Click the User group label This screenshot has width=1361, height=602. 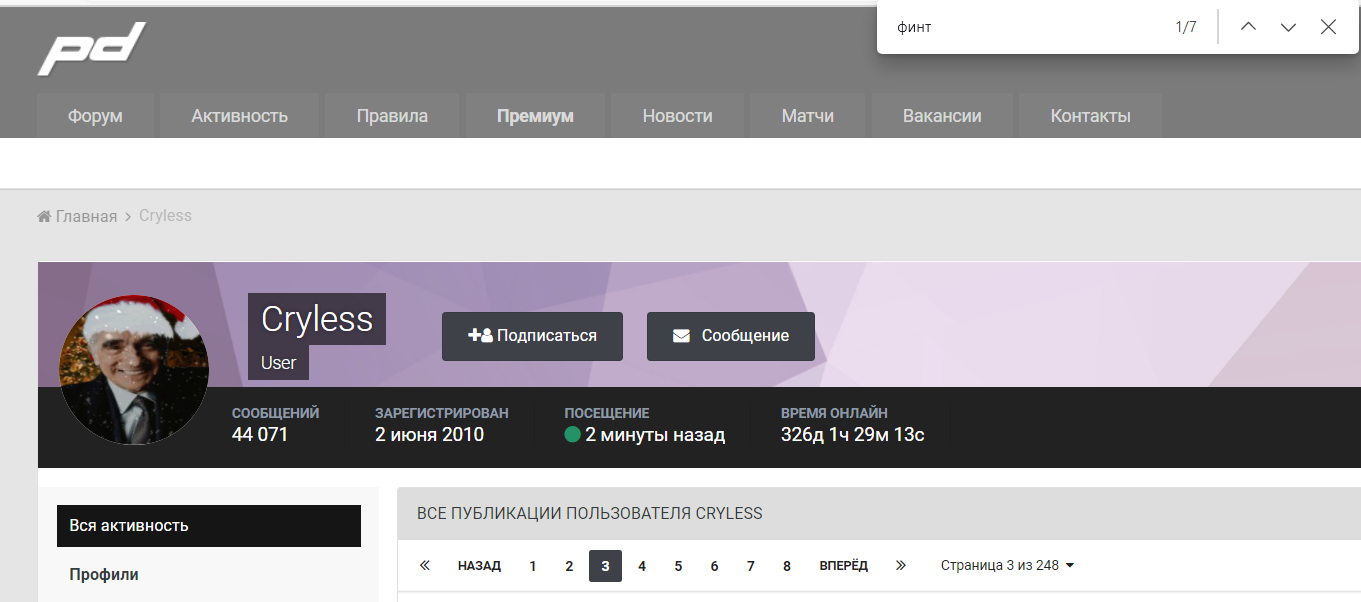(278, 363)
